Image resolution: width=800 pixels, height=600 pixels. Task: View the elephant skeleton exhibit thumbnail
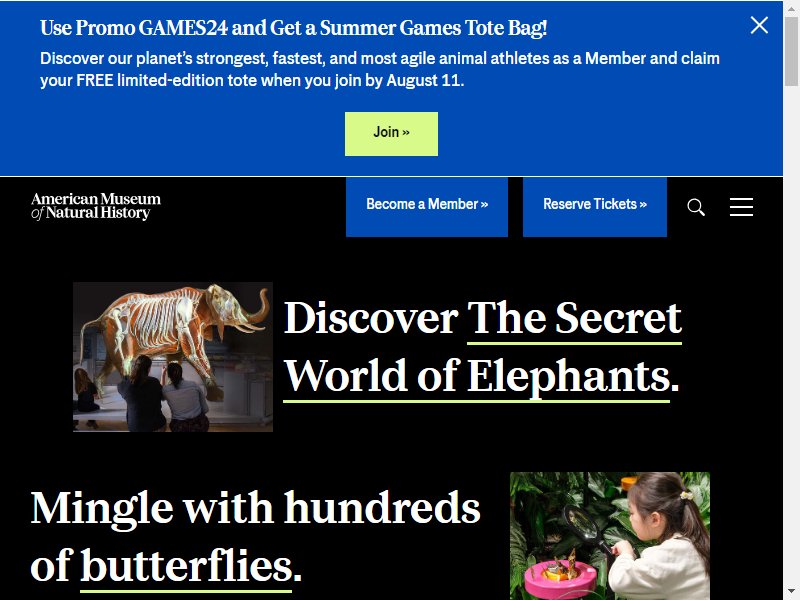[x=173, y=357]
